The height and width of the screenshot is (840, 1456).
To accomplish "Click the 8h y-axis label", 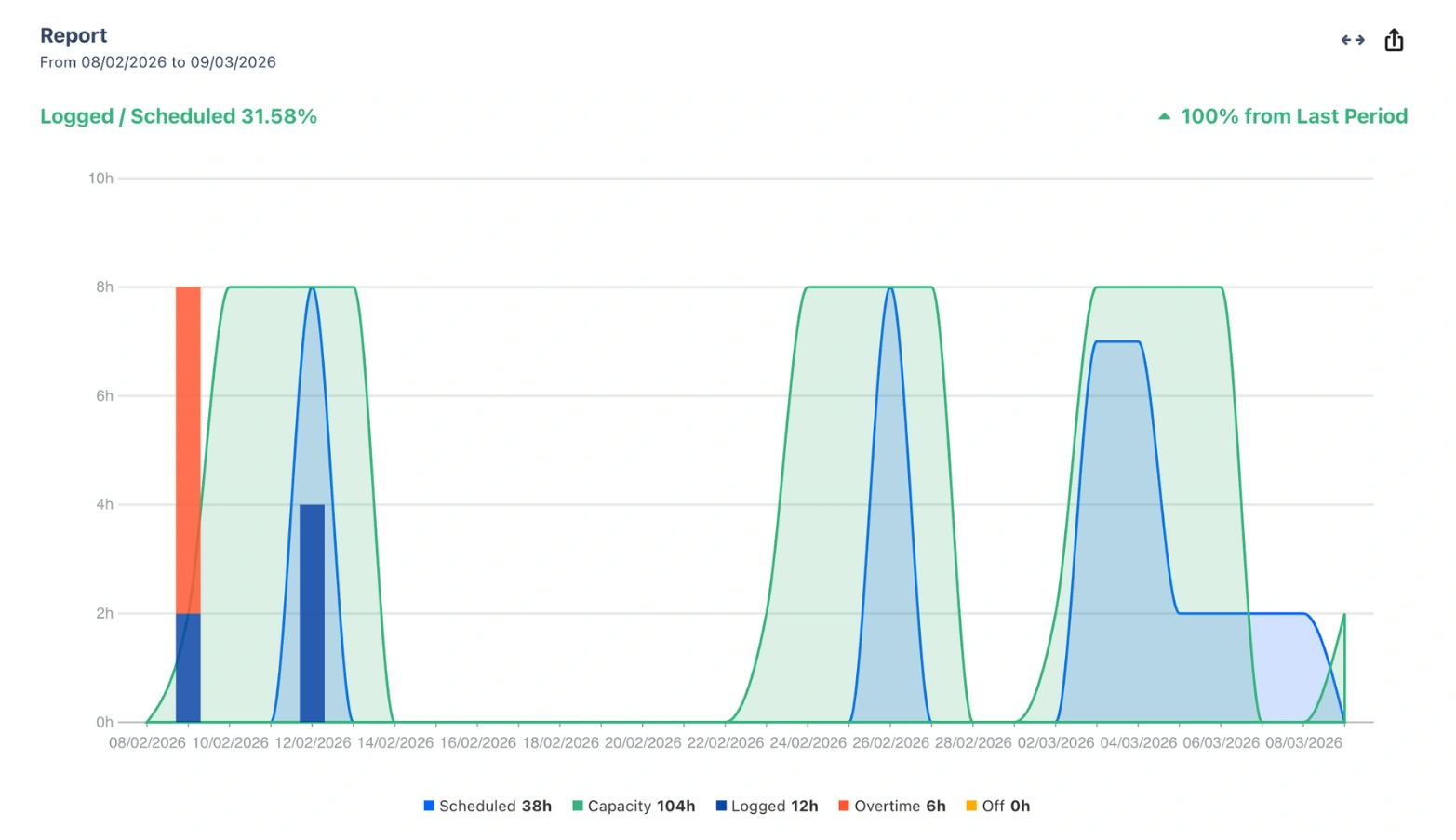I will 104,287.
